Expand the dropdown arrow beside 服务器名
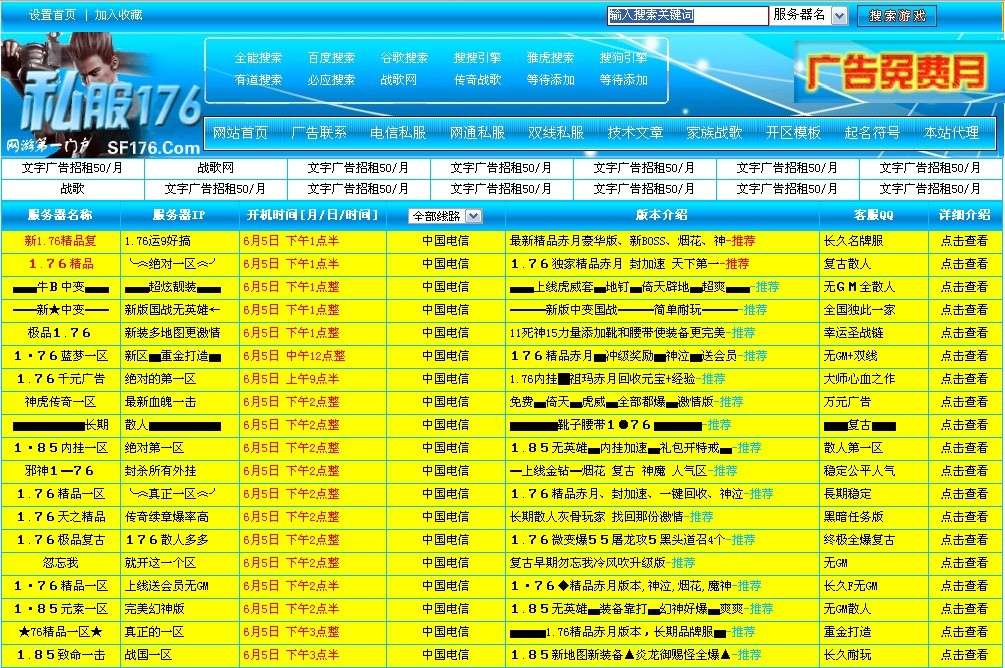Screen dimensions: 1005x668 pos(838,16)
